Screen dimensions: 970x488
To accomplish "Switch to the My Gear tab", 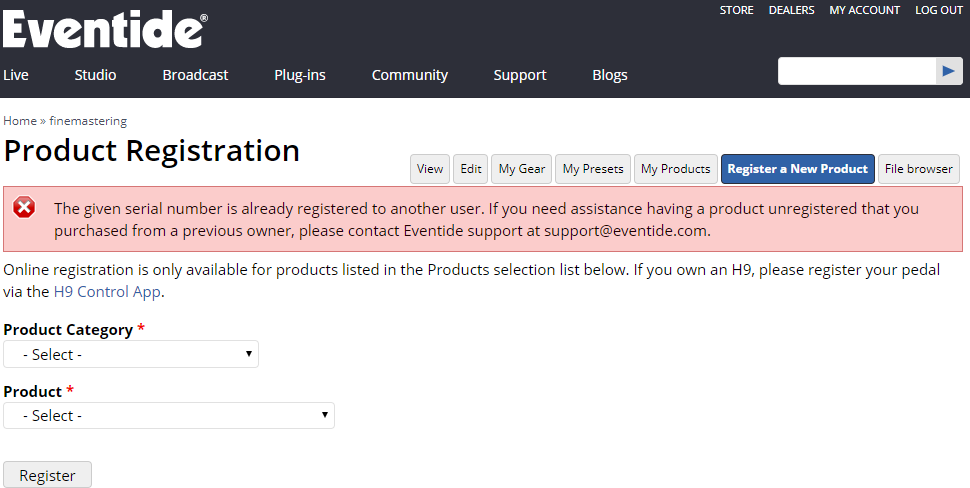I will [522, 169].
